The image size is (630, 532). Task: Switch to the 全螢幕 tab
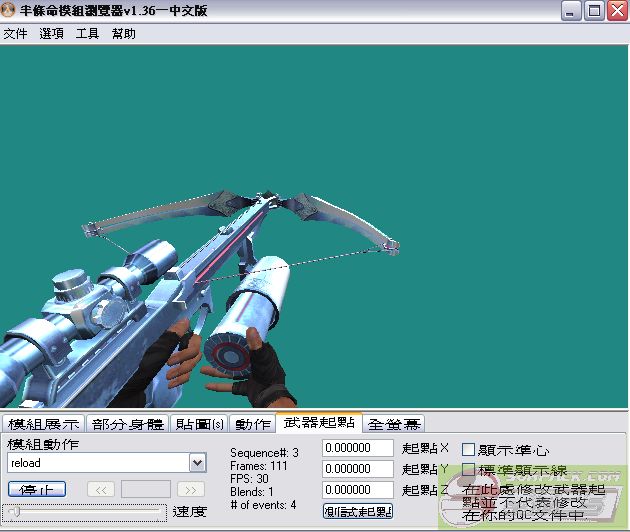393,423
